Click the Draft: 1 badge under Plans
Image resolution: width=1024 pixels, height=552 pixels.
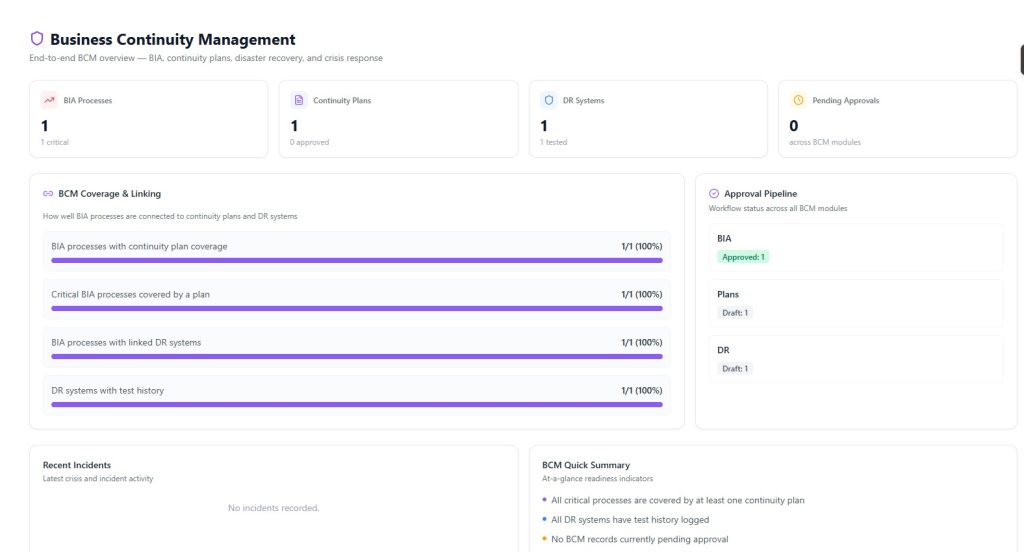click(x=735, y=313)
